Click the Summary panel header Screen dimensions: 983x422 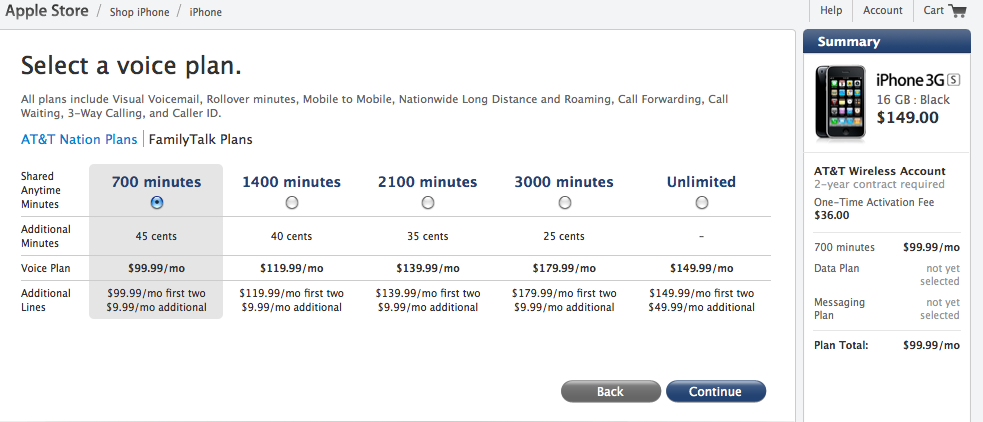click(886, 41)
